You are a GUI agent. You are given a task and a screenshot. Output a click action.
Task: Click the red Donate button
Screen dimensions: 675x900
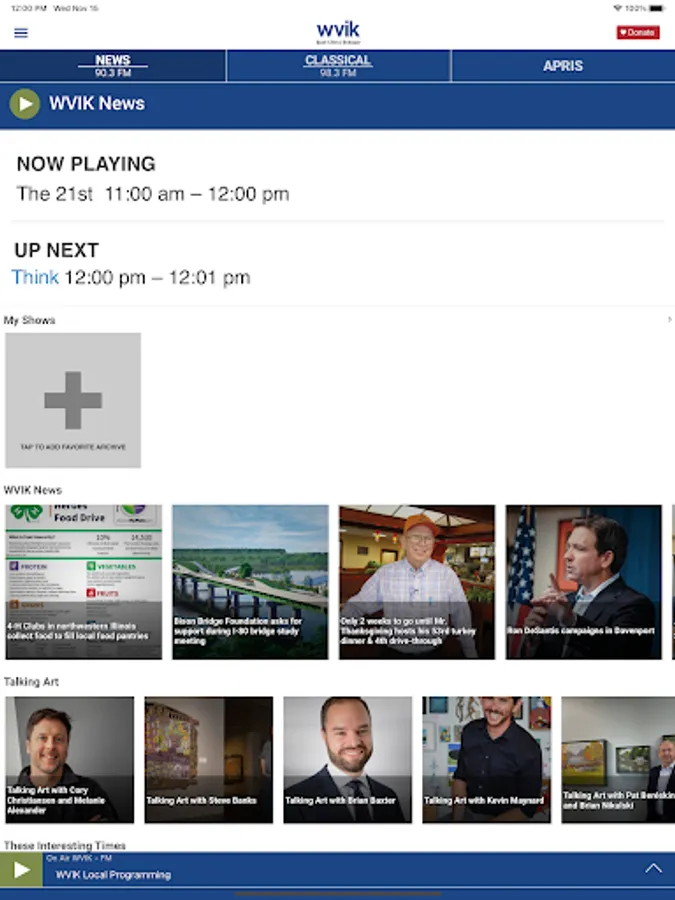[638, 33]
